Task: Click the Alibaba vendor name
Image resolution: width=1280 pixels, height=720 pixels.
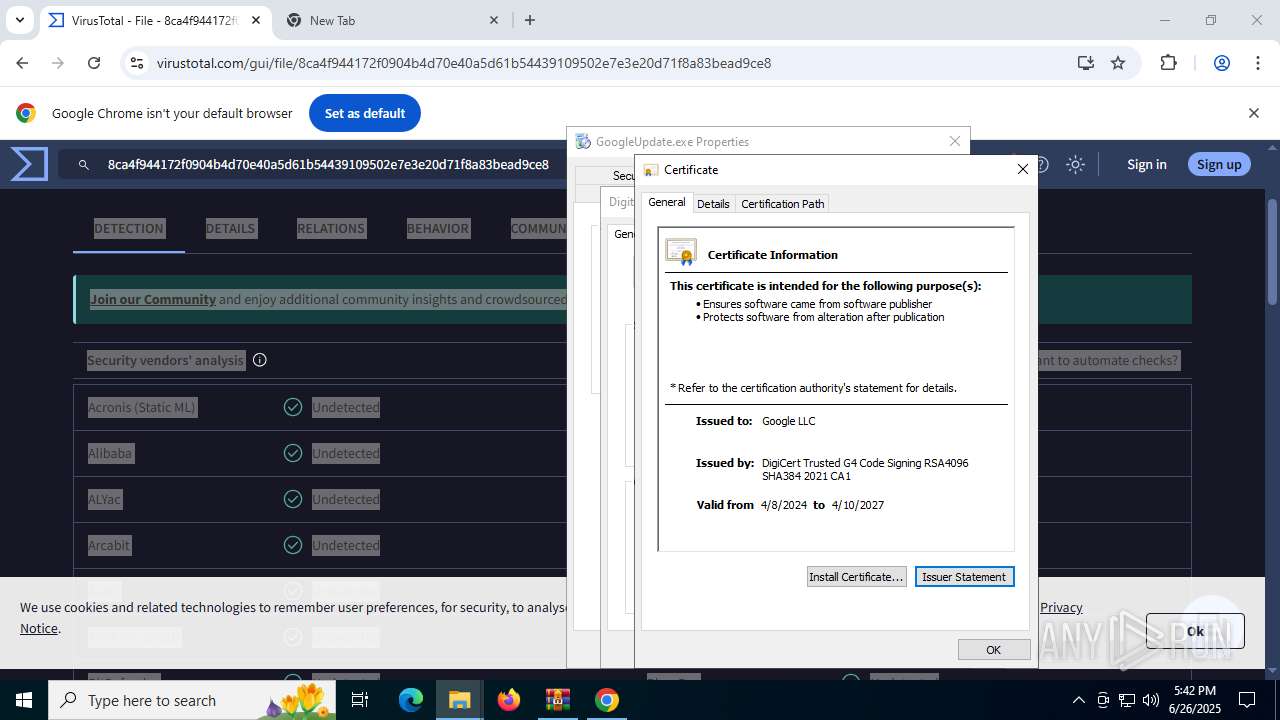Action: coord(110,453)
